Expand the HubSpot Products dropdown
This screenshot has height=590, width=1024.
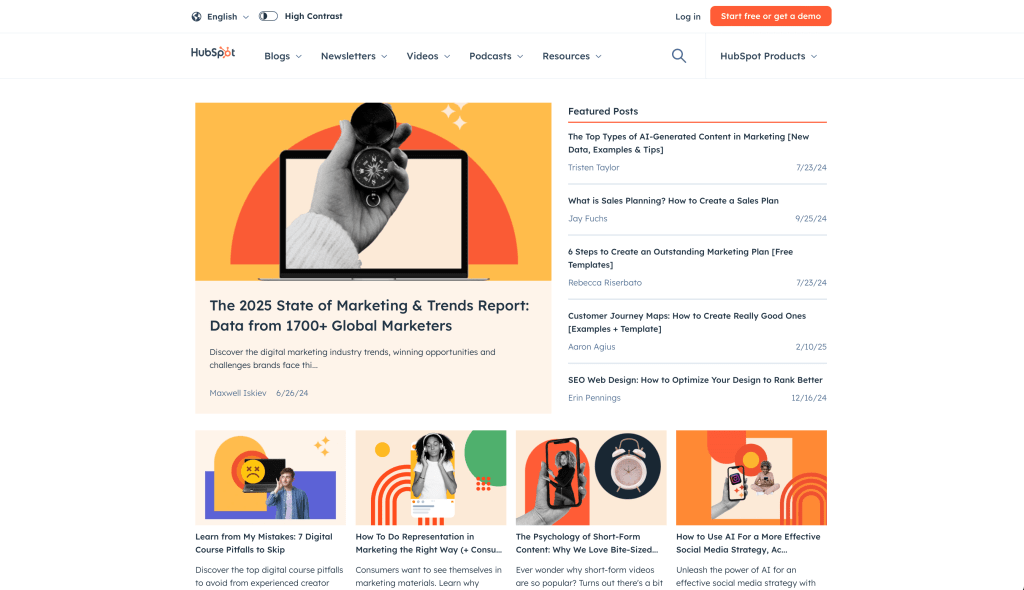pyautogui.click(x=768, y=56)
